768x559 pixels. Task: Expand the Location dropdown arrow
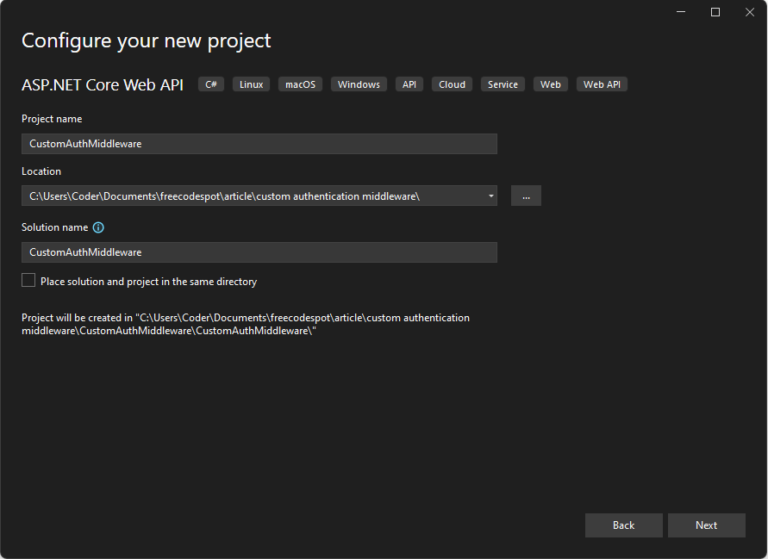[x=490, y=196]
